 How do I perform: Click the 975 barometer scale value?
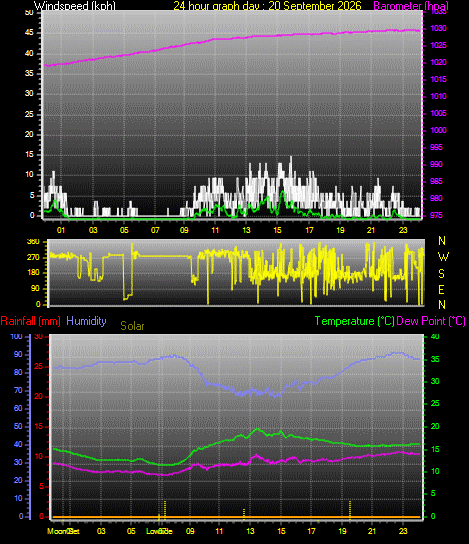click(436, 215)
